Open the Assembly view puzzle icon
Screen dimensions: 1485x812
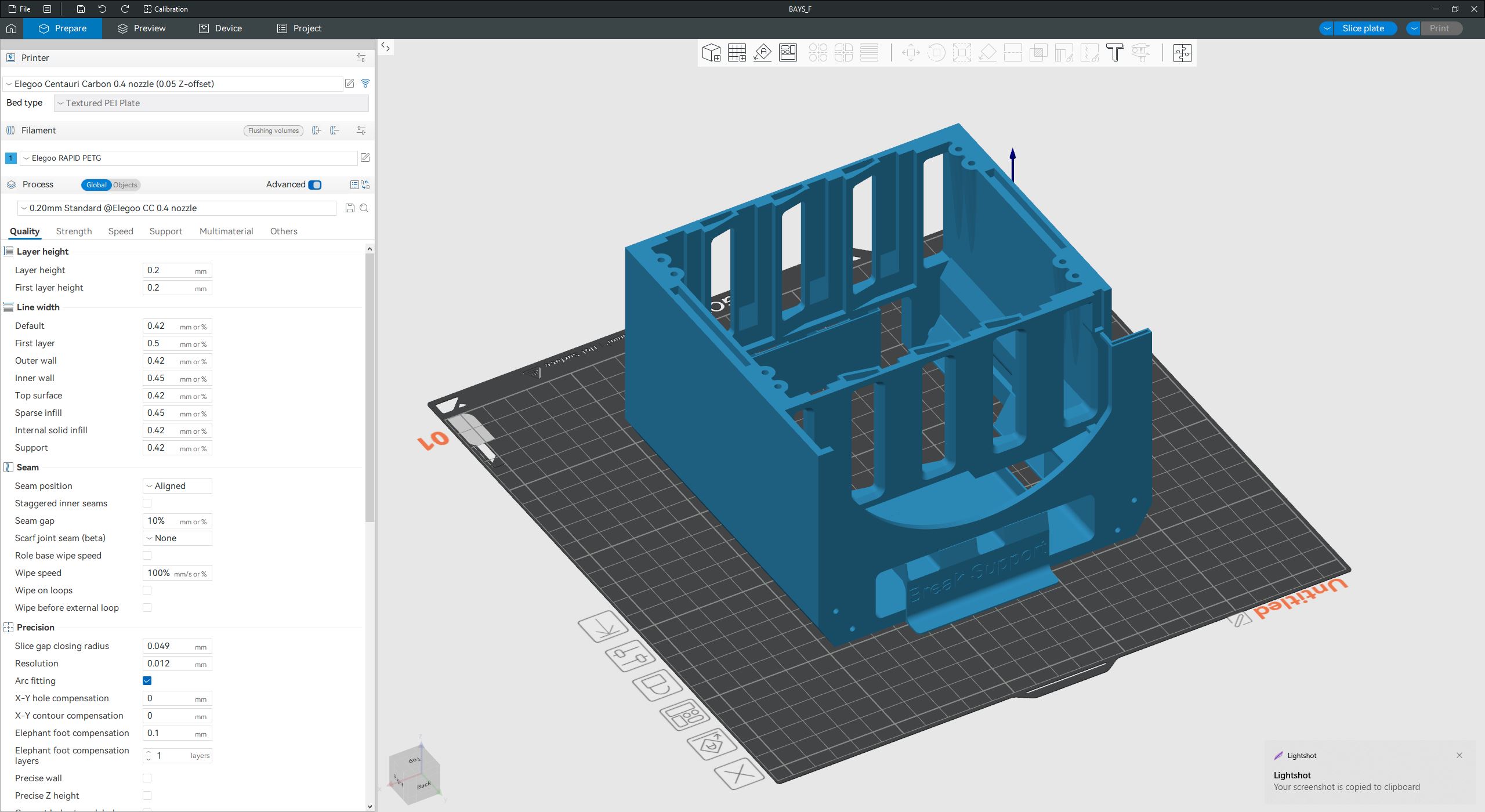click(1182, 53)
